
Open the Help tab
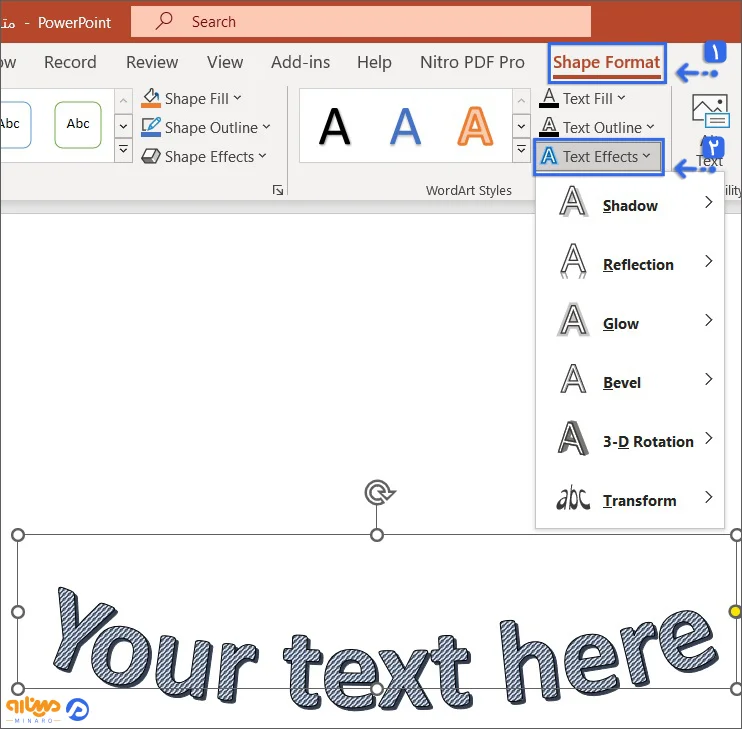374,62
